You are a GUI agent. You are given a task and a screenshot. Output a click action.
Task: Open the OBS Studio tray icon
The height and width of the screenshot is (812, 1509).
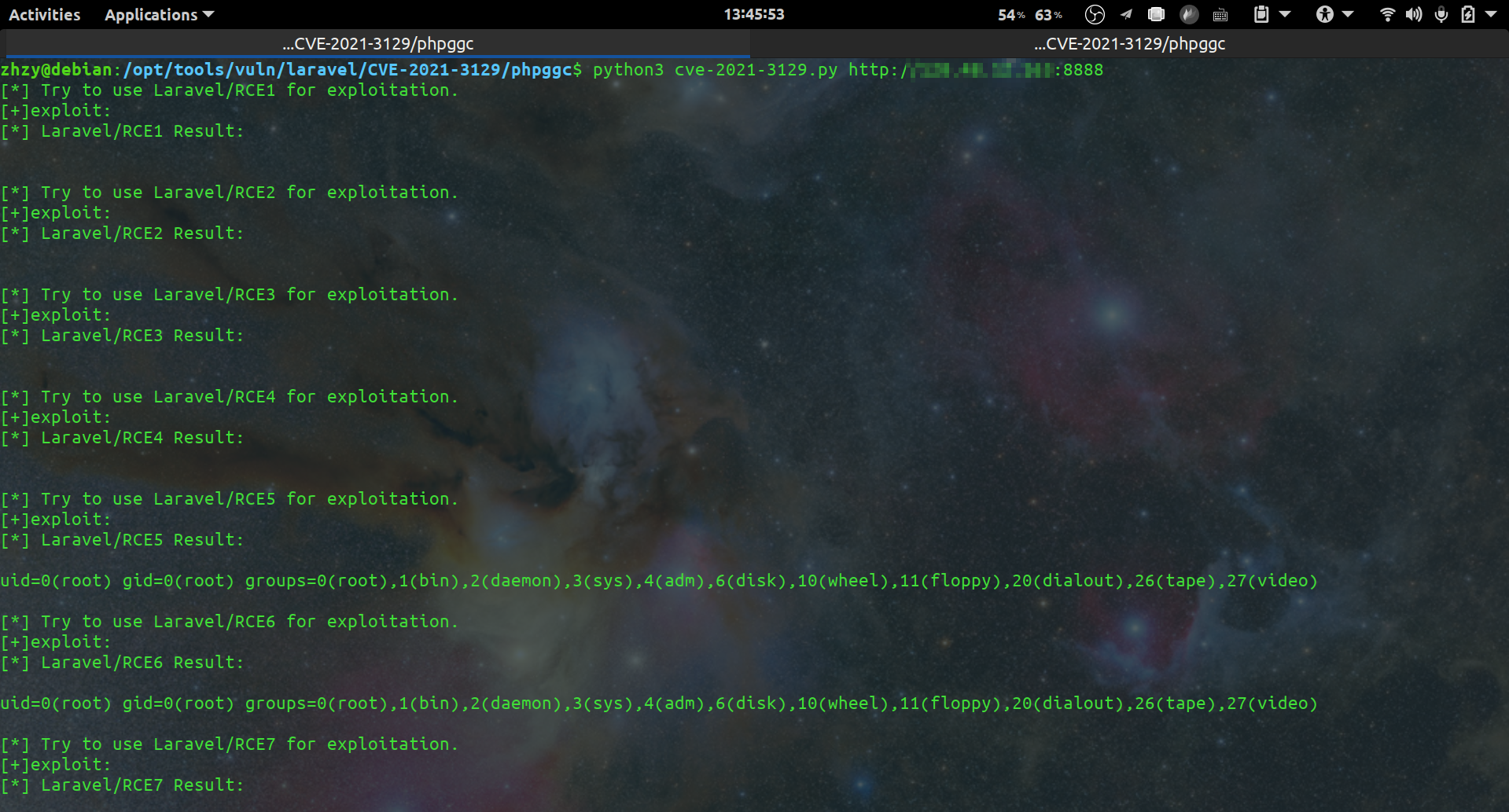point(1095,14)
